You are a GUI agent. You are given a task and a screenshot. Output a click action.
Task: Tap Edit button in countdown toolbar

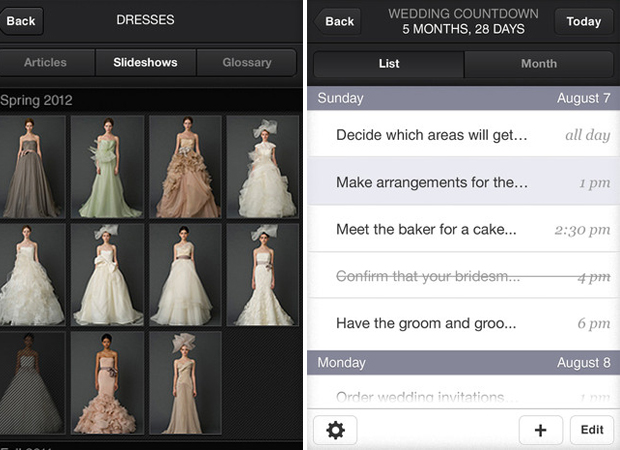pyautogui.click(x=592, y=430)
